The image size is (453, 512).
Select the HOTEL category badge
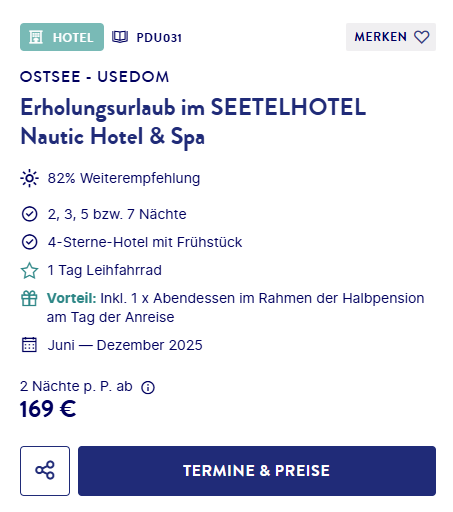point(62,37)
